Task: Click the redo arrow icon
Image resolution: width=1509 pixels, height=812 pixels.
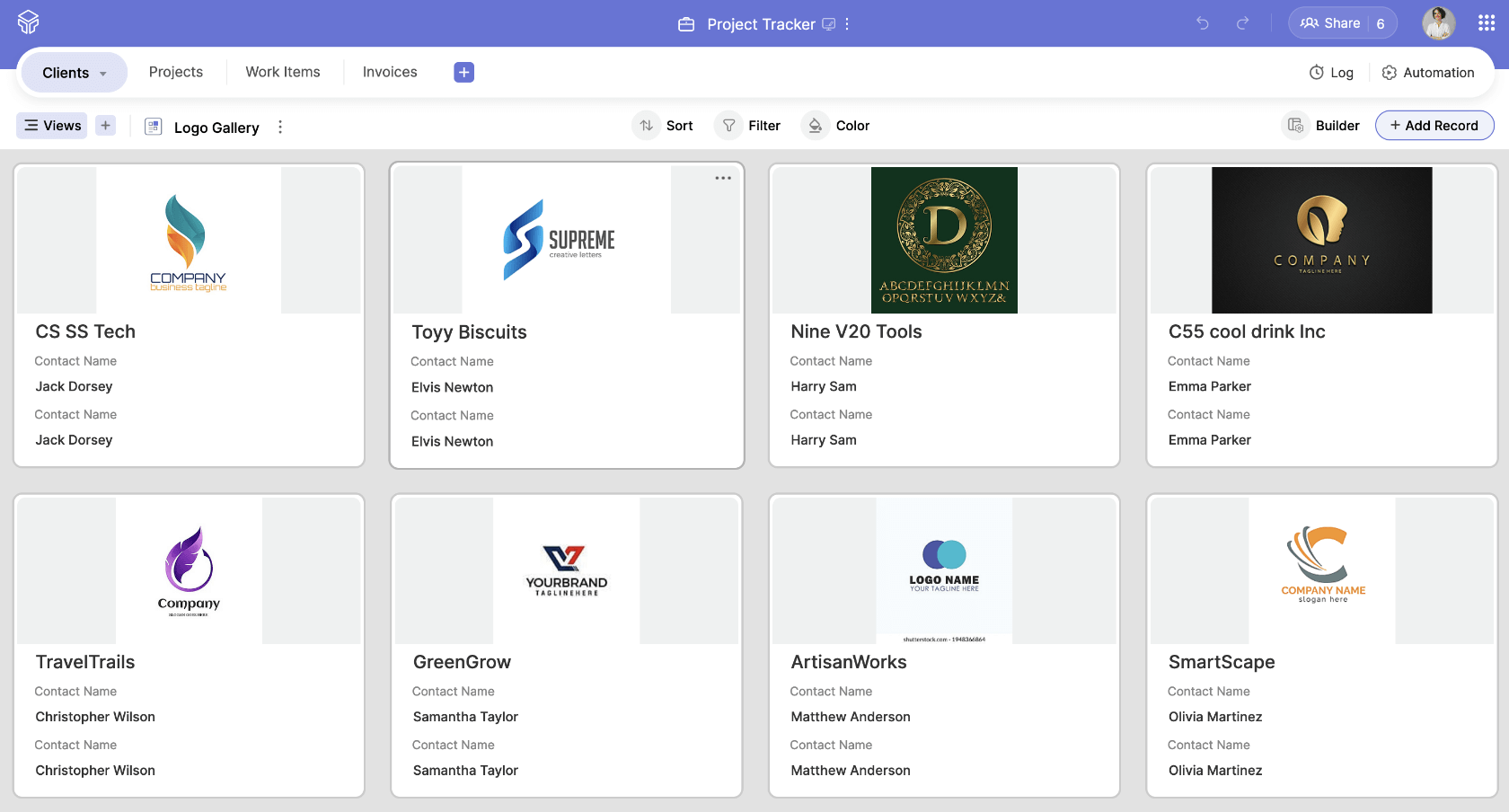Action: click(x=1242, y=24)
